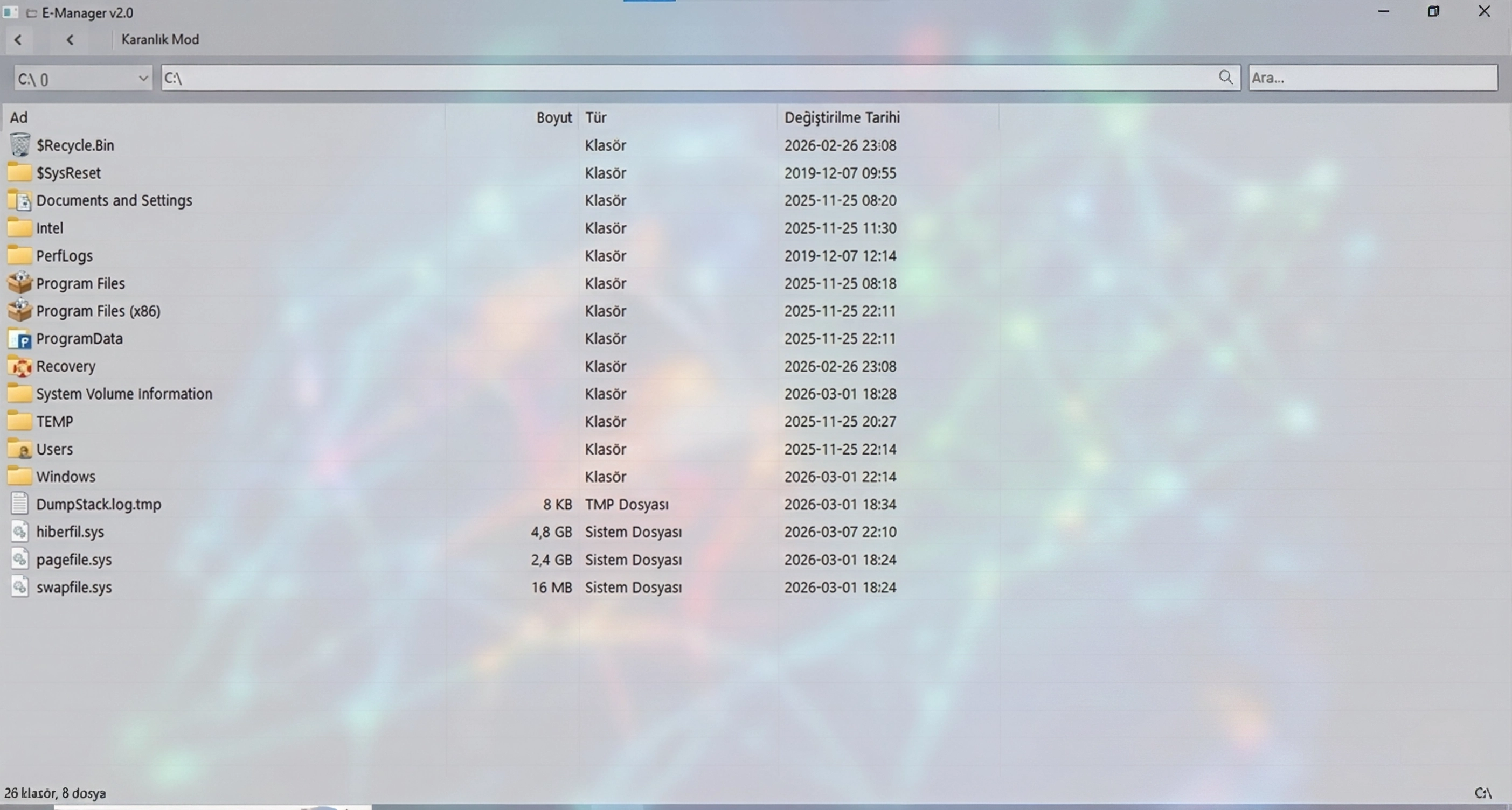1512x810 pixels.
Task: Sort by Boyut column header
Action: point(553,117)
